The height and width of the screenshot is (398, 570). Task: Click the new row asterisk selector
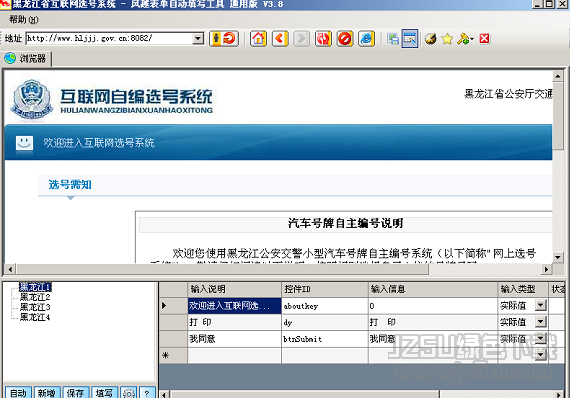[x=173, y=355]
